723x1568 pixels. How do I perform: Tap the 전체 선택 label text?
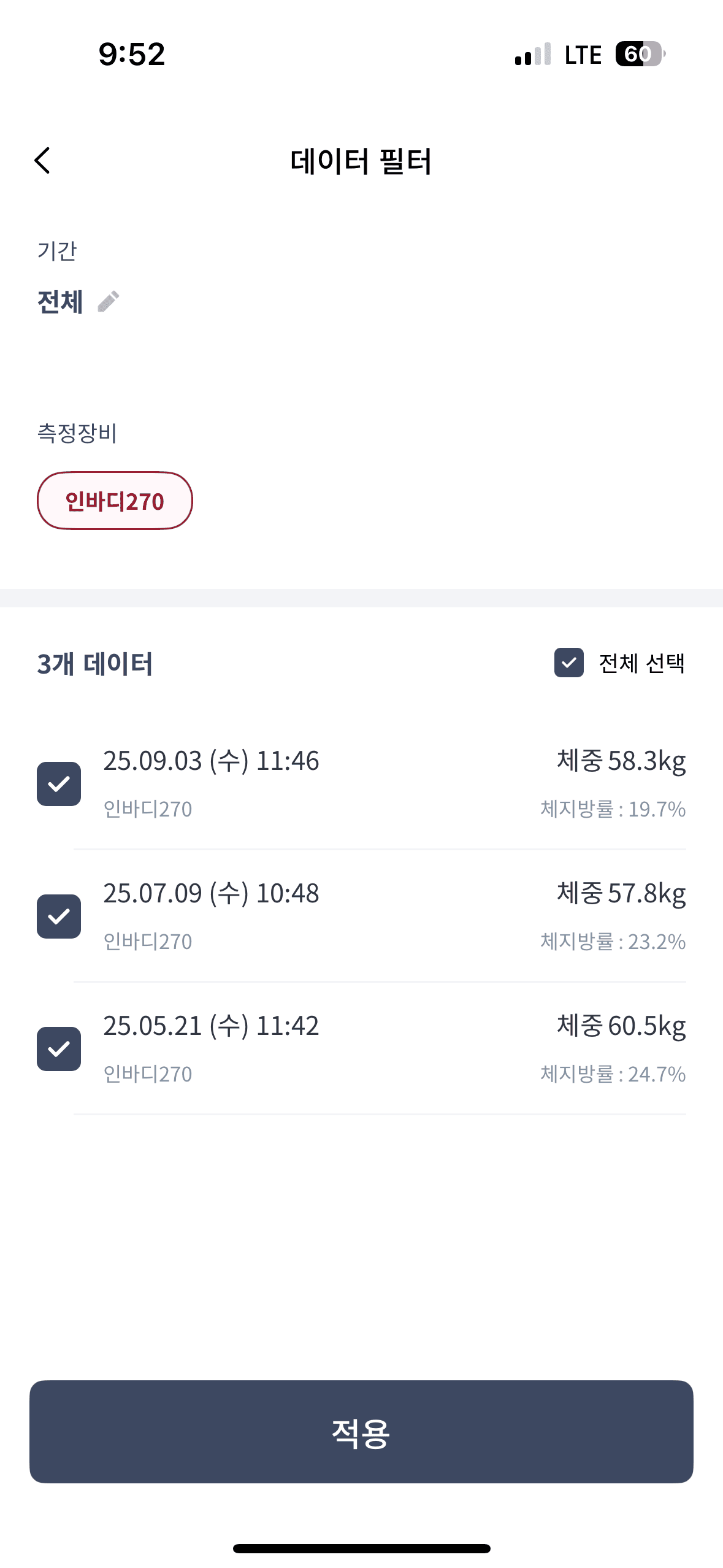(x=641, y=663)
